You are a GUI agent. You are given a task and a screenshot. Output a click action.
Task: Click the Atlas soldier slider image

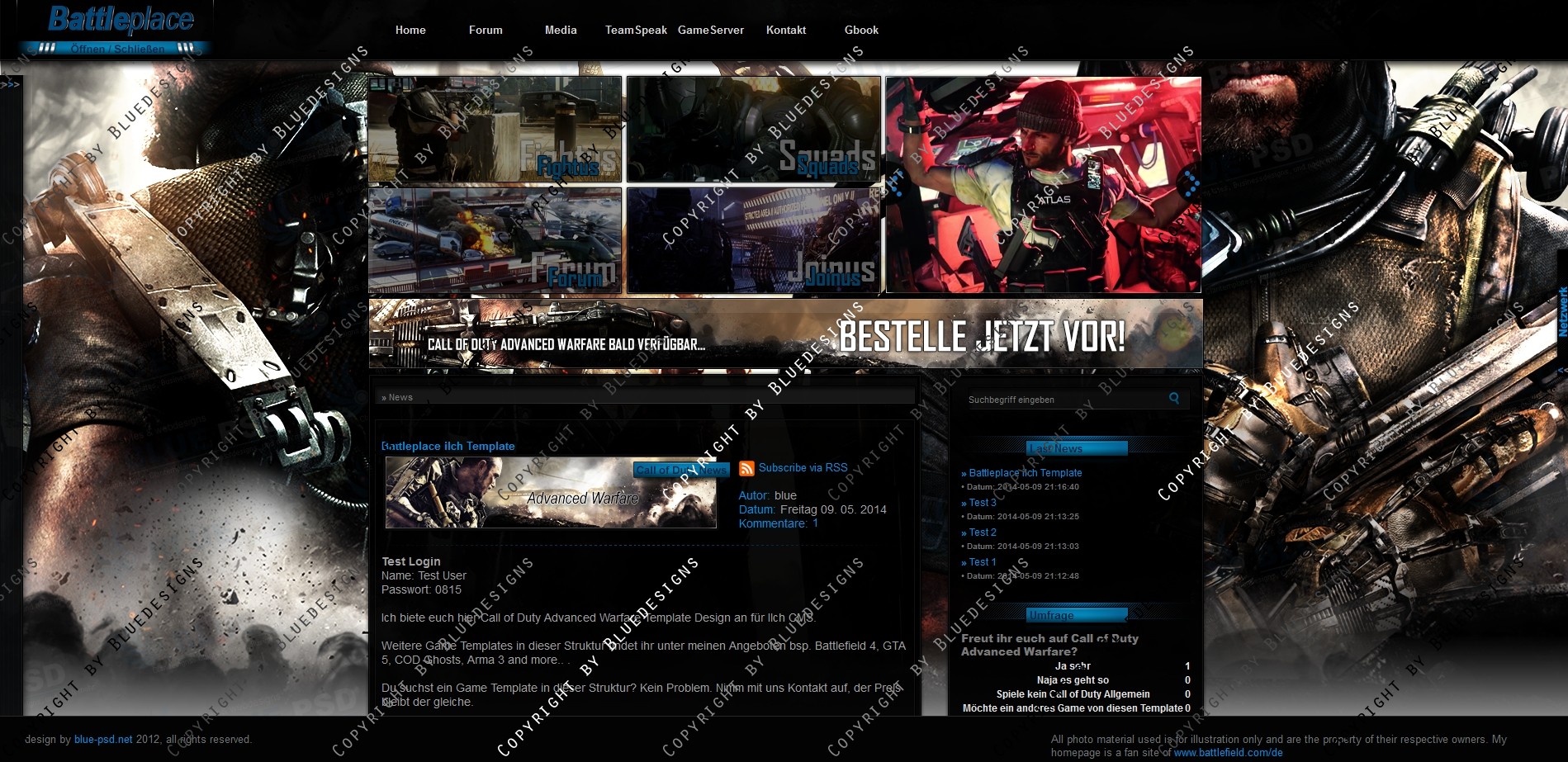point(1044,185)
